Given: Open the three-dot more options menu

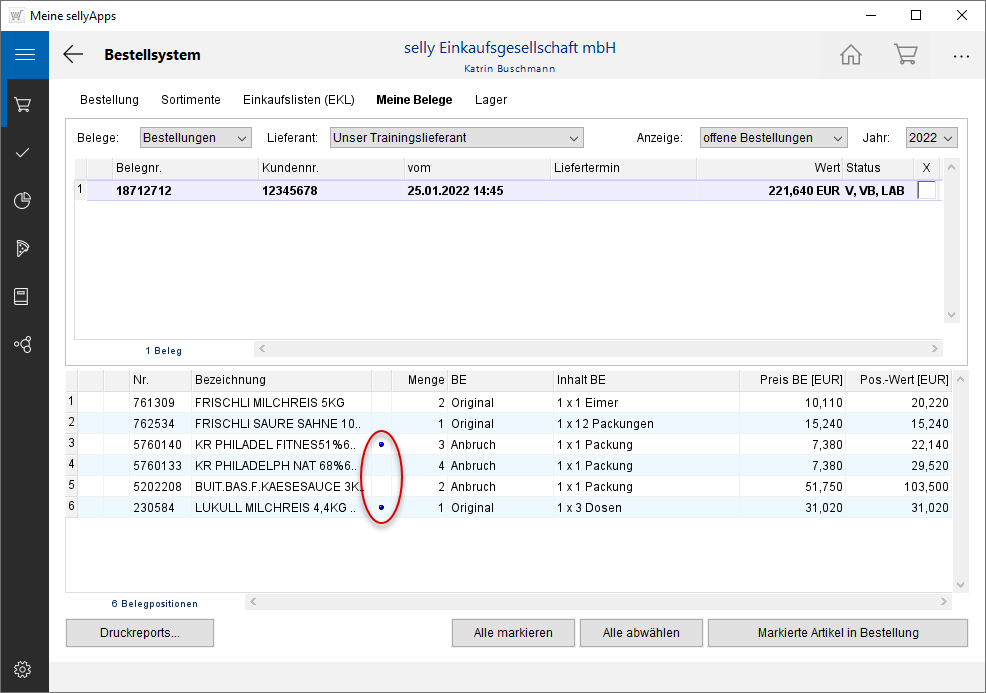Looking at the screenshot, I should click(x=961, y=56).
